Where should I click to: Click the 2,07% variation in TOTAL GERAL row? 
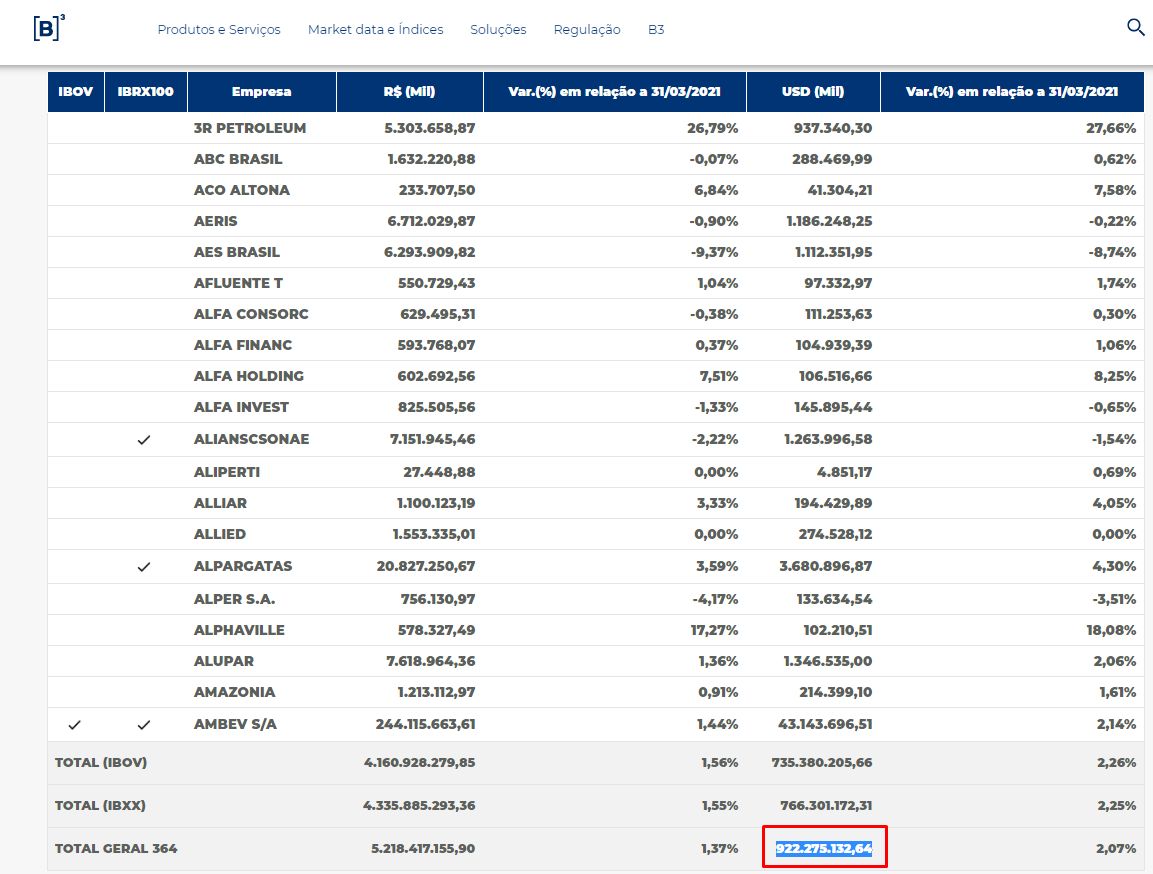point(1116,848)
